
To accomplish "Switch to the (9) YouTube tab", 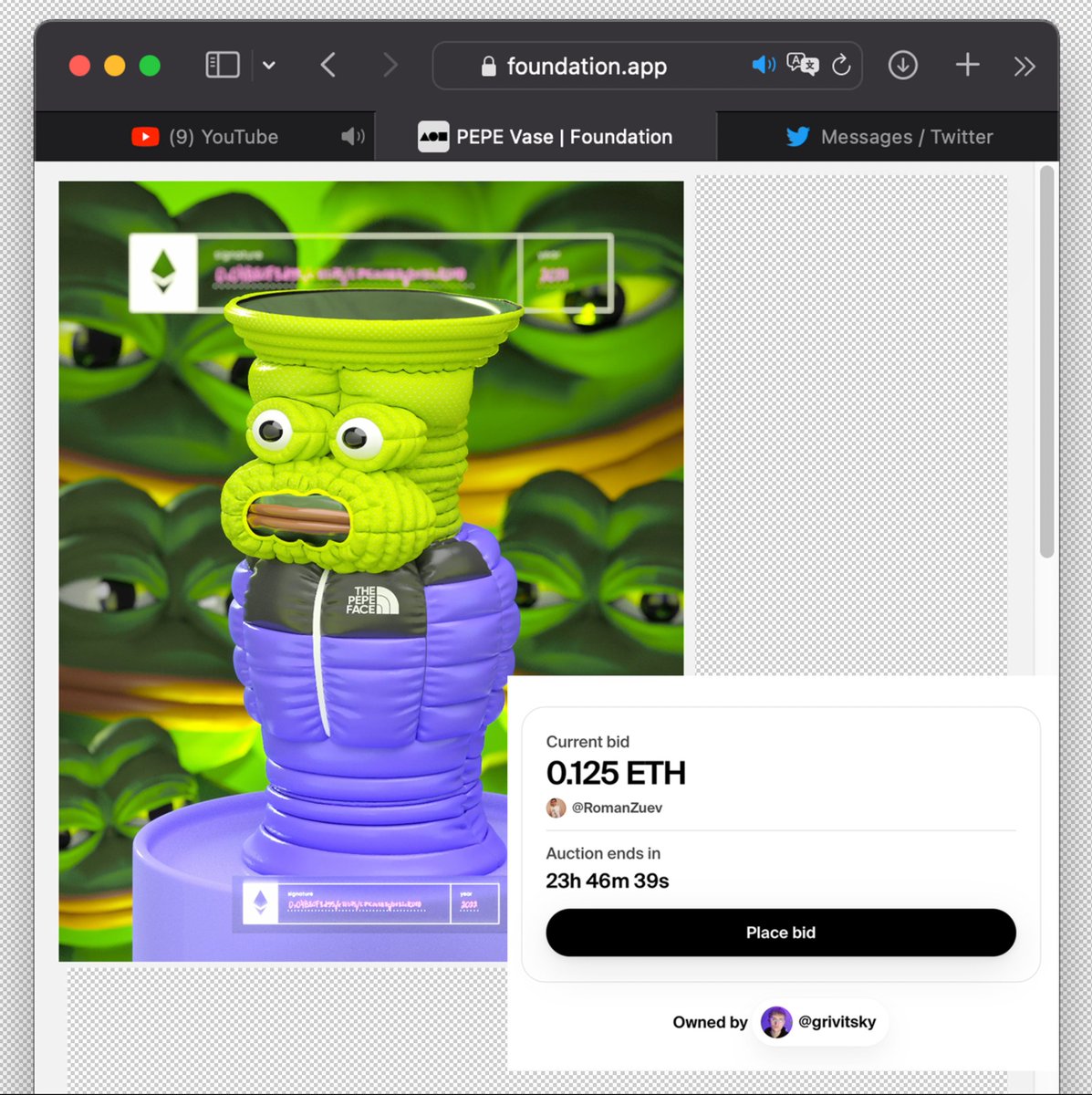I will 205,137.
